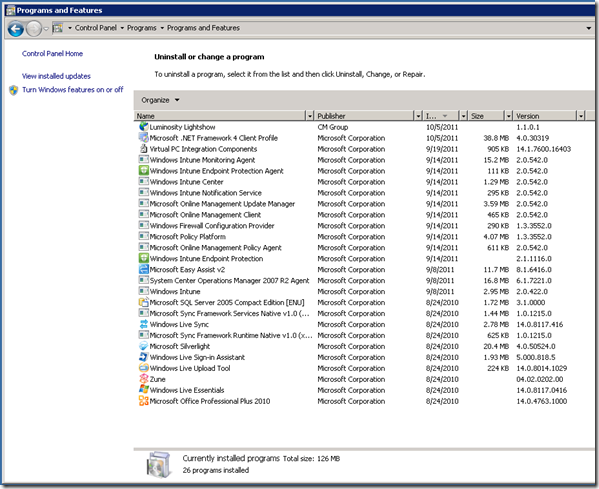
Task: Sort by the Size column header
Action: 486,116
